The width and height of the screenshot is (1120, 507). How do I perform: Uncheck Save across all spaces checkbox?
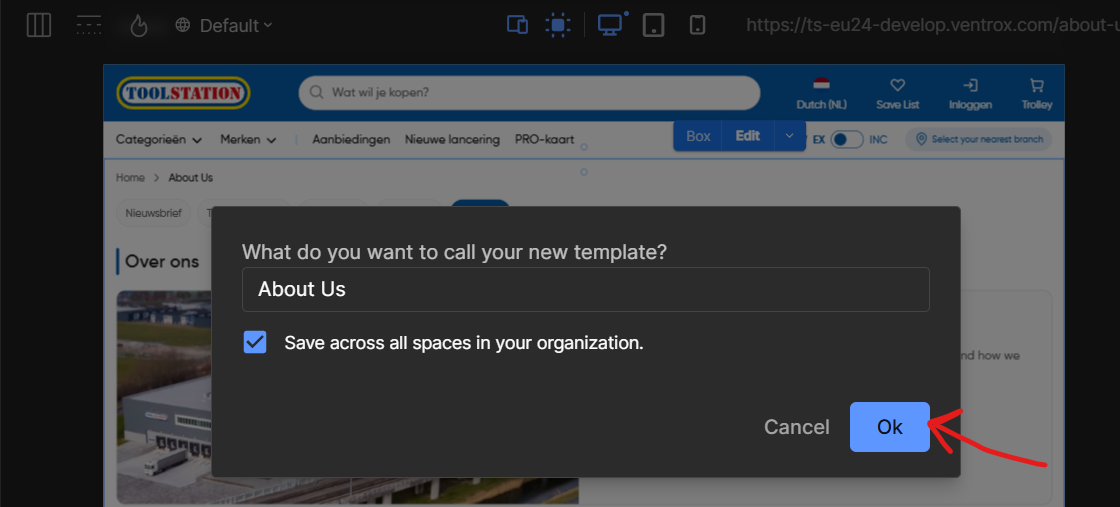pos(255,343)
